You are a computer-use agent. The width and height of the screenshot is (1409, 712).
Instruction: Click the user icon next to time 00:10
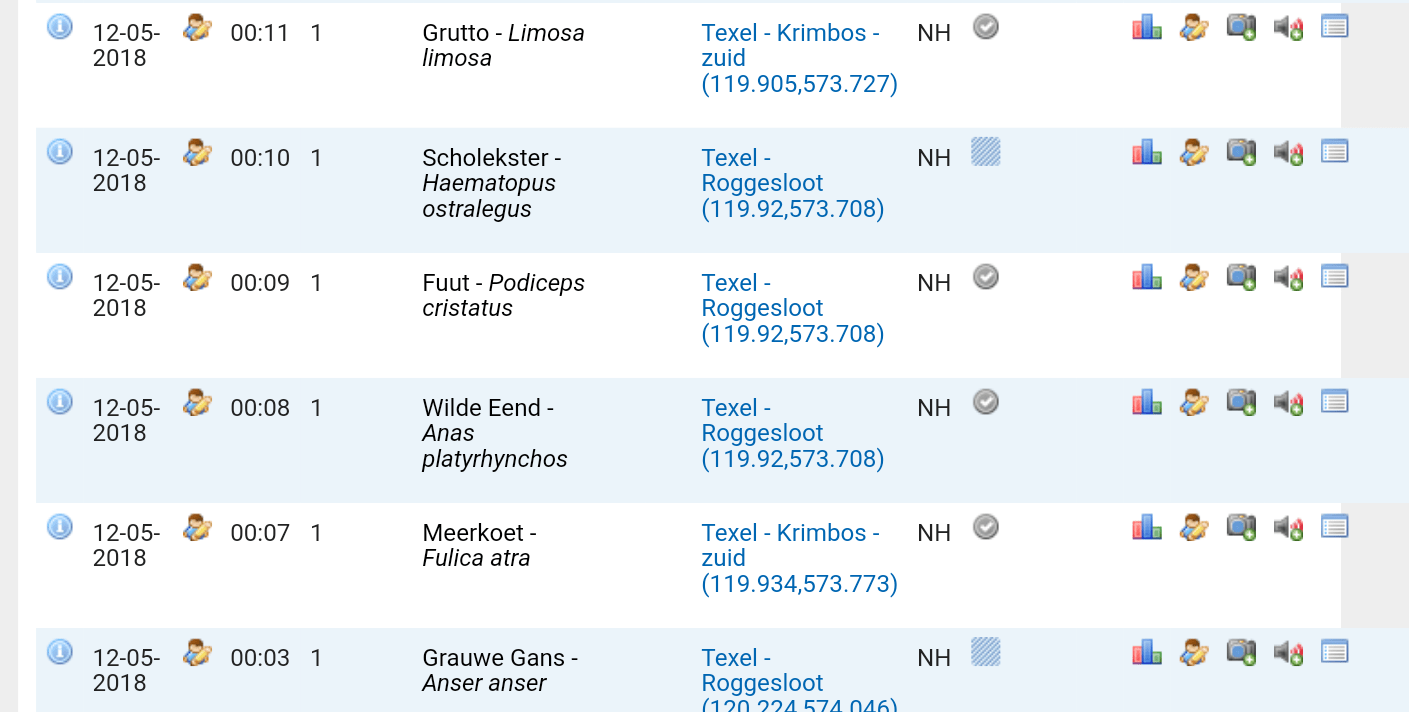(x=197, y=153)
